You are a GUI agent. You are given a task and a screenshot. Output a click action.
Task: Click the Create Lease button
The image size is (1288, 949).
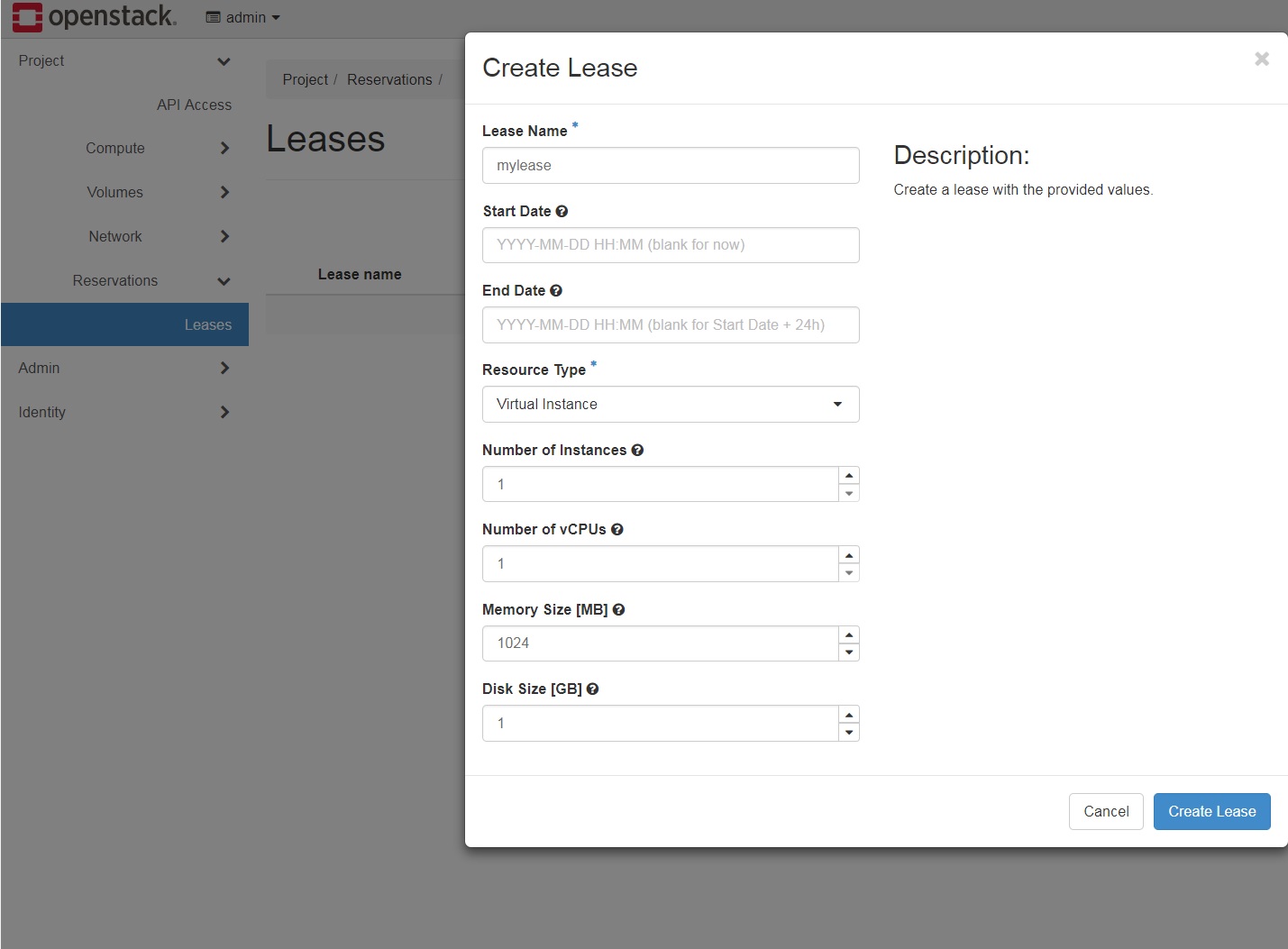(x=1212, y=811)
